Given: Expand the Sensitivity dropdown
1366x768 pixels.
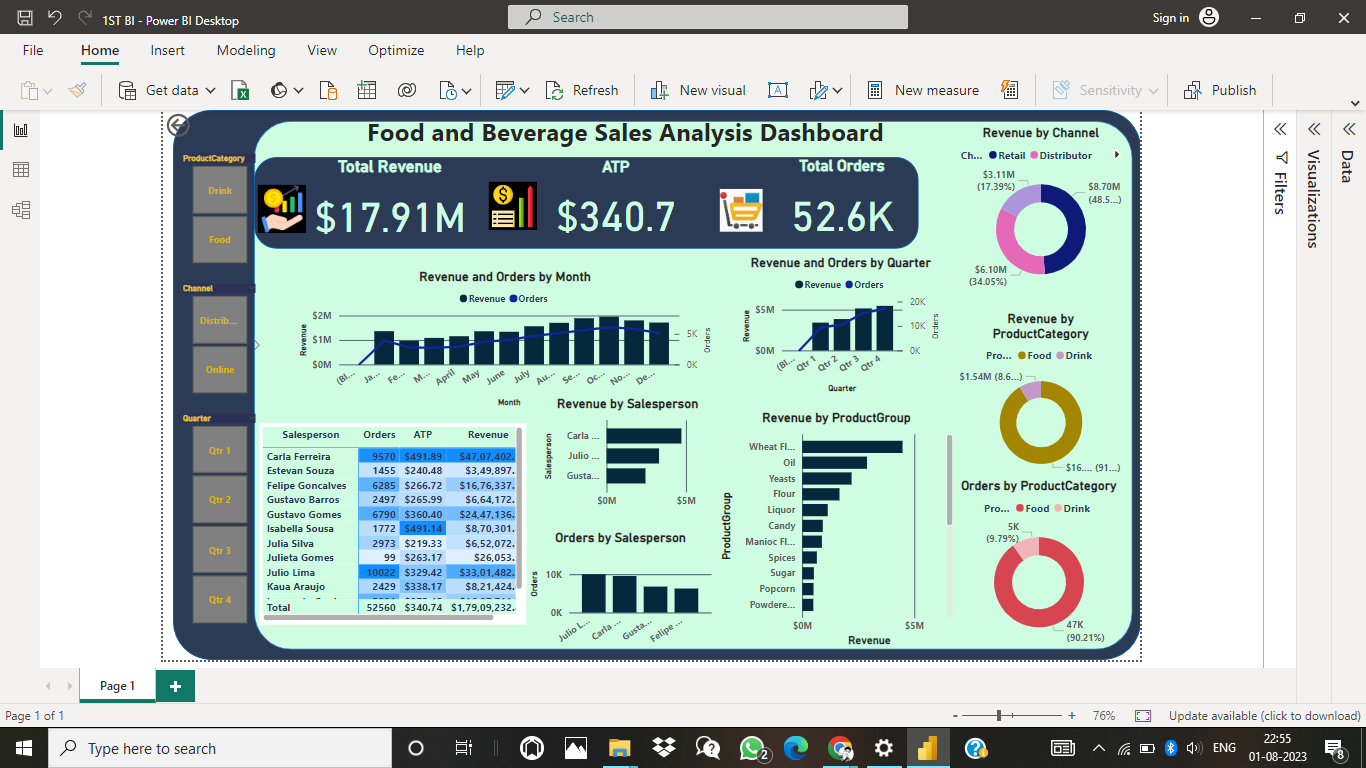Looking at the screenshot, I should pyautogui.click(x=1155, y=90).
